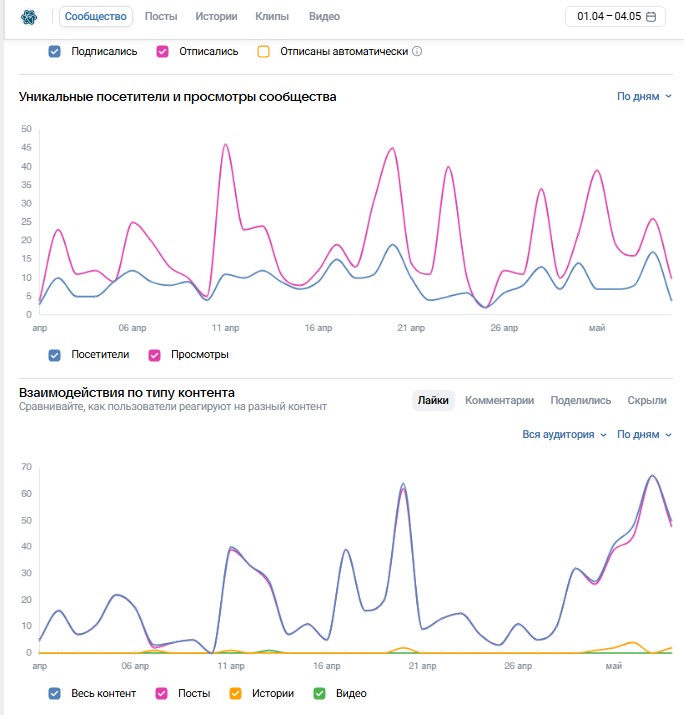
Task: Select the Комментарии interaction tab
Action: click(499, 400)
